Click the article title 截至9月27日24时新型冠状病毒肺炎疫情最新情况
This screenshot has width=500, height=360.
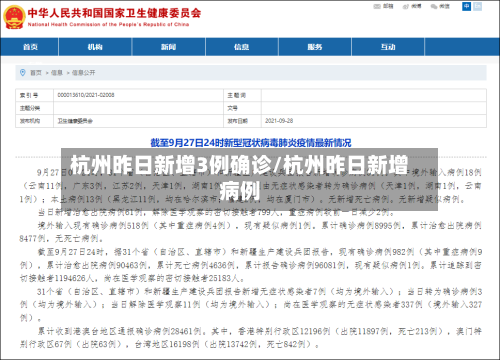(251, 143)
